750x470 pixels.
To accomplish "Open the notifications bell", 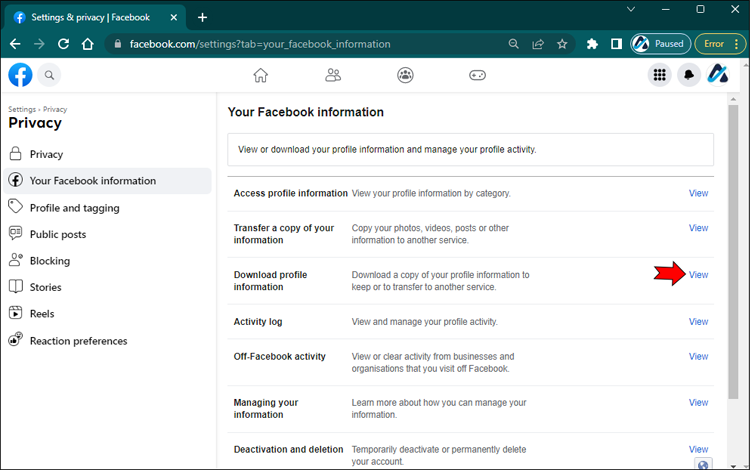I will [688, 75].
